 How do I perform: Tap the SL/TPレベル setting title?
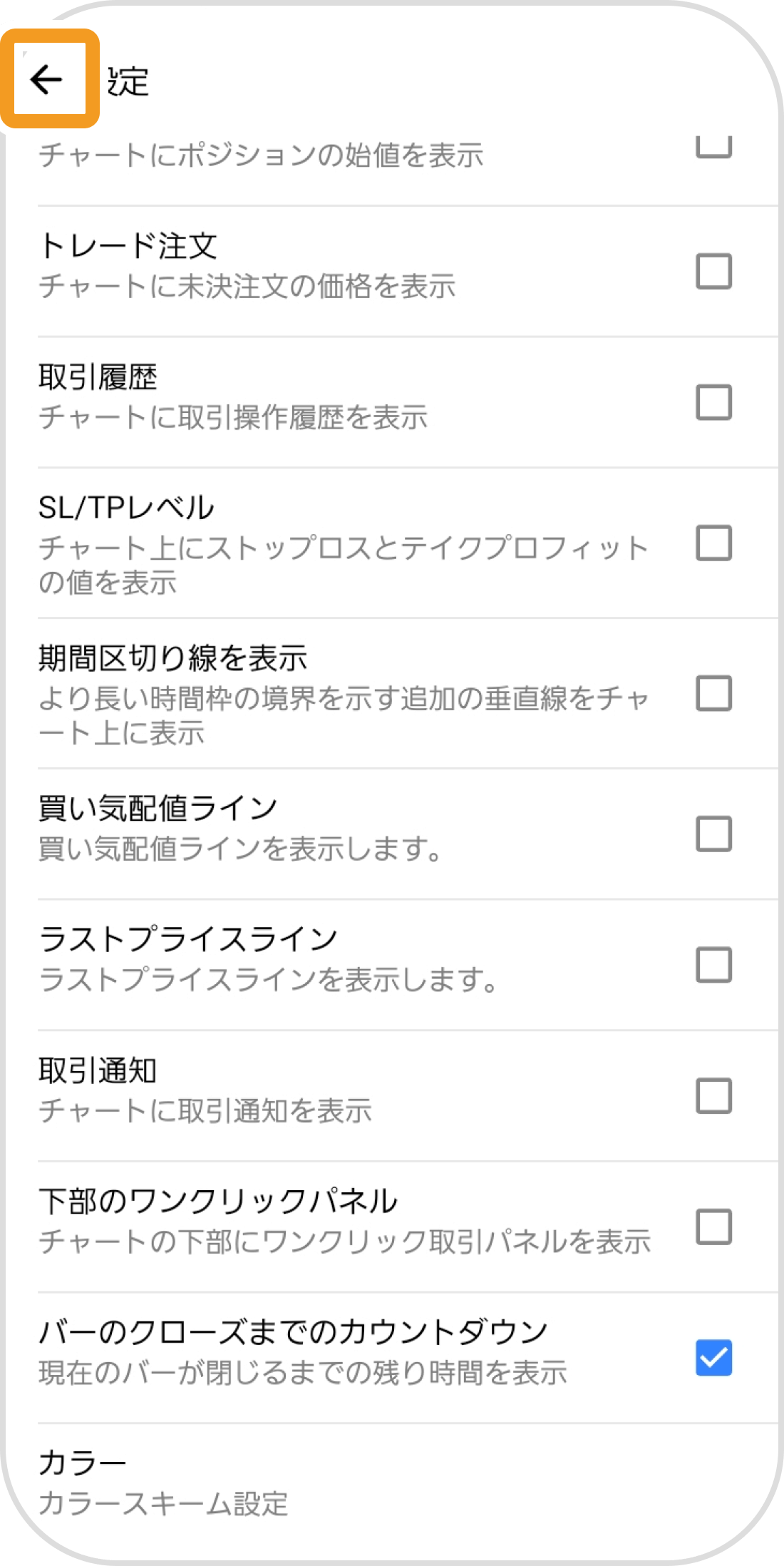(126, 508)
